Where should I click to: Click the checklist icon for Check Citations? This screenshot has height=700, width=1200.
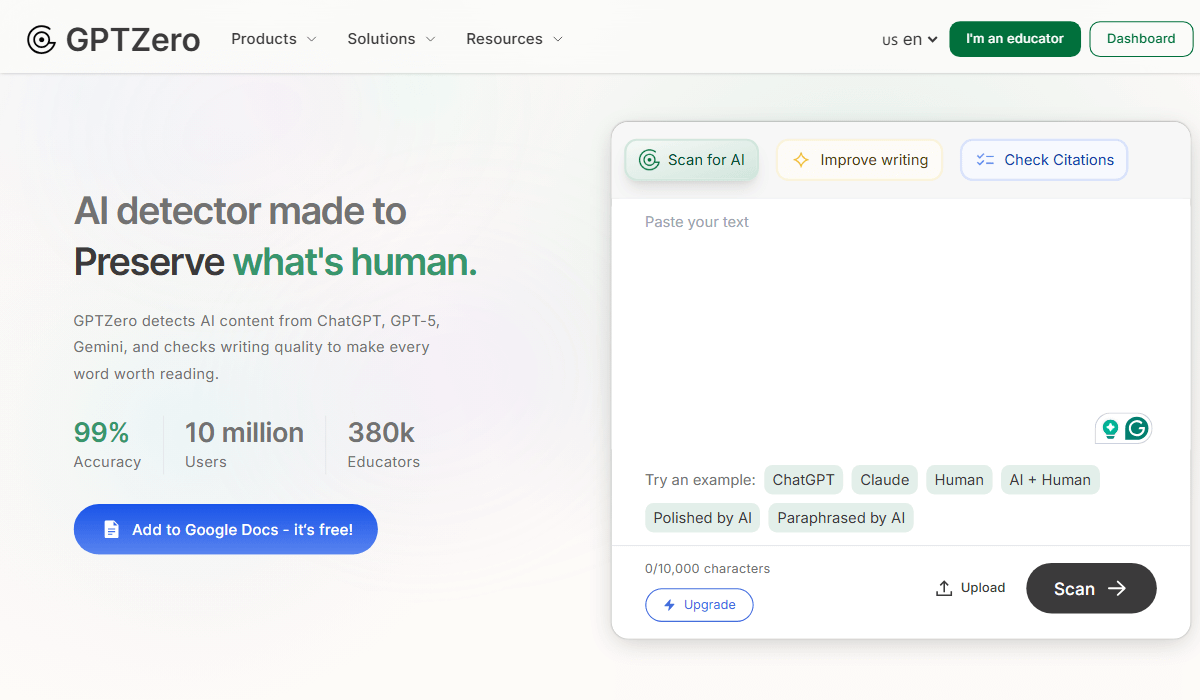tap(985, 160)
